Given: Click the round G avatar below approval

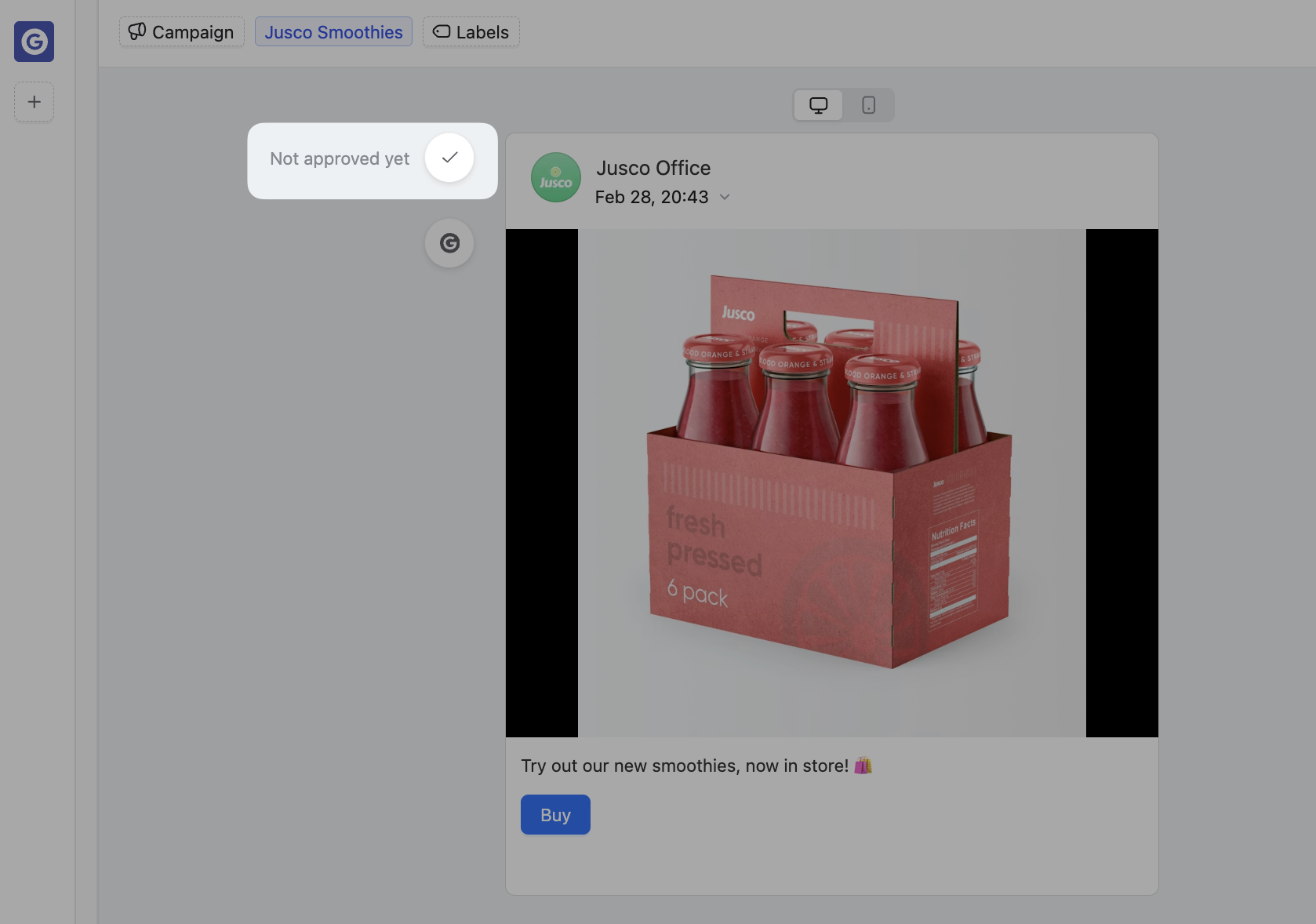Looking at the screenshot, I should click(x=449, y=243).
